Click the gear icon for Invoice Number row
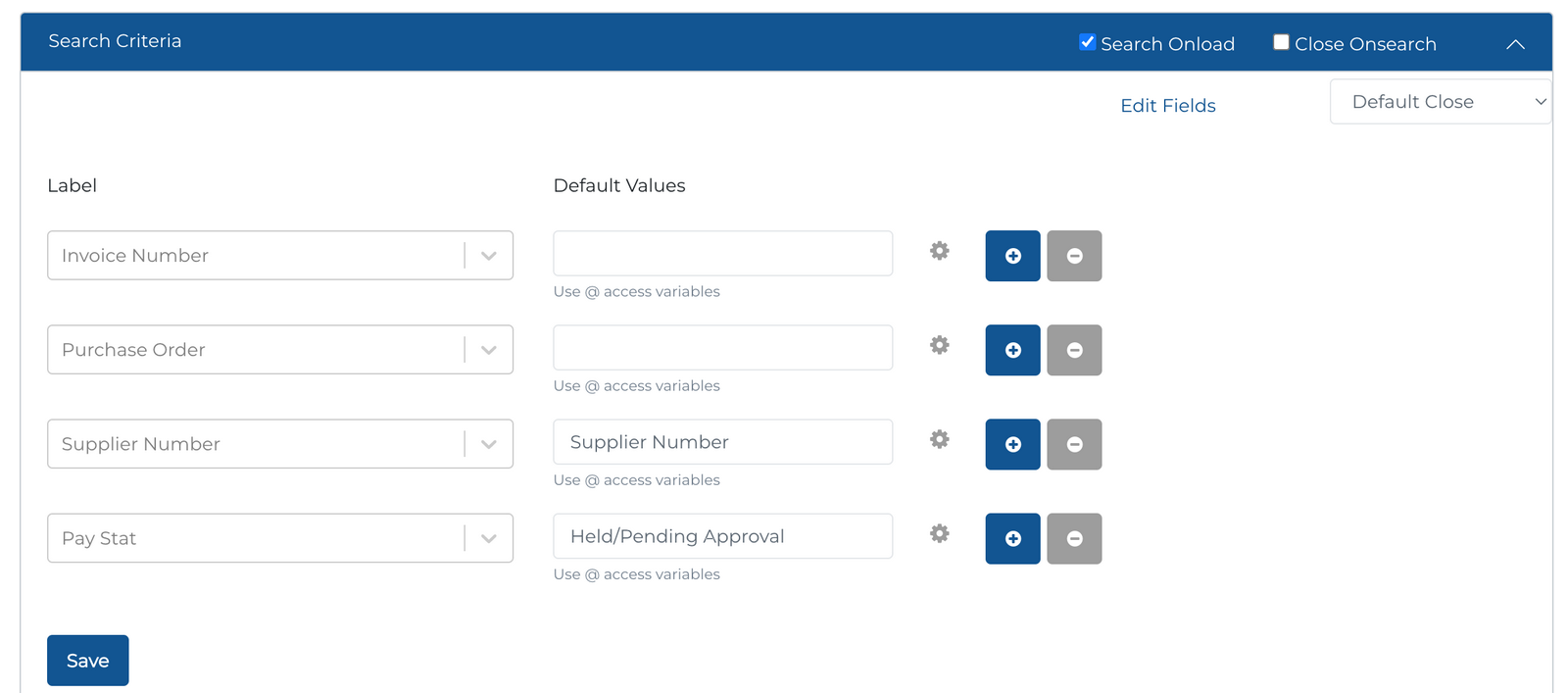This screenshot has width=1568, height=693. tap(939, 251)
